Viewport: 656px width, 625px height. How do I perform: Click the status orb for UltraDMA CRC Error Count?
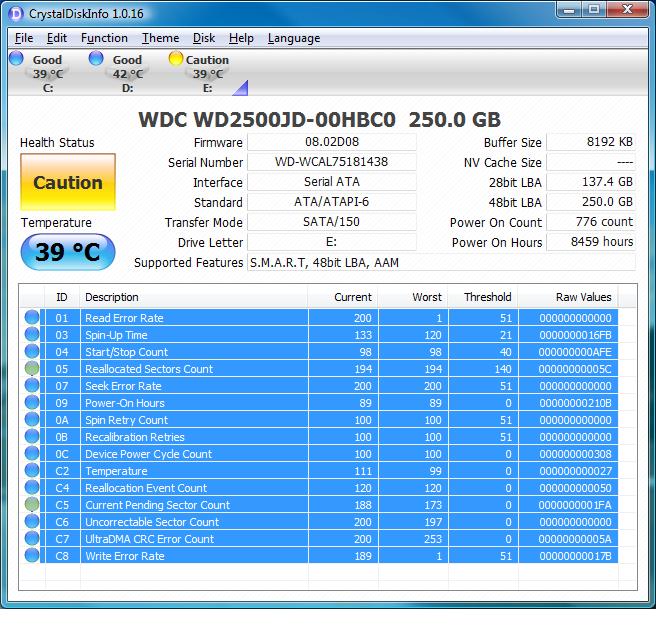32,539
